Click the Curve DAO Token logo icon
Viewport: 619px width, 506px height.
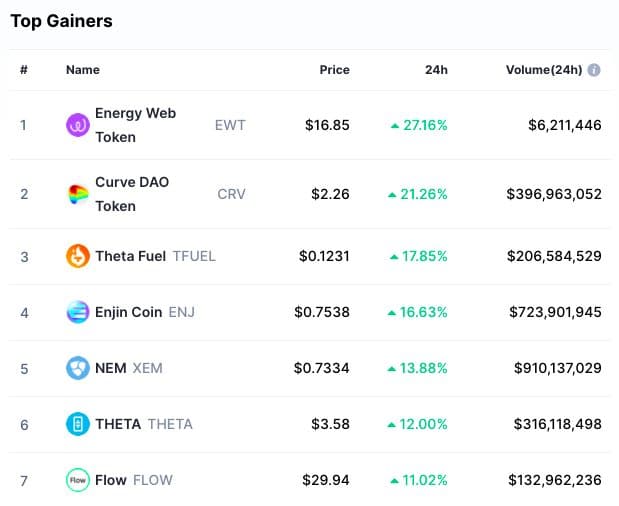(77, 194)
